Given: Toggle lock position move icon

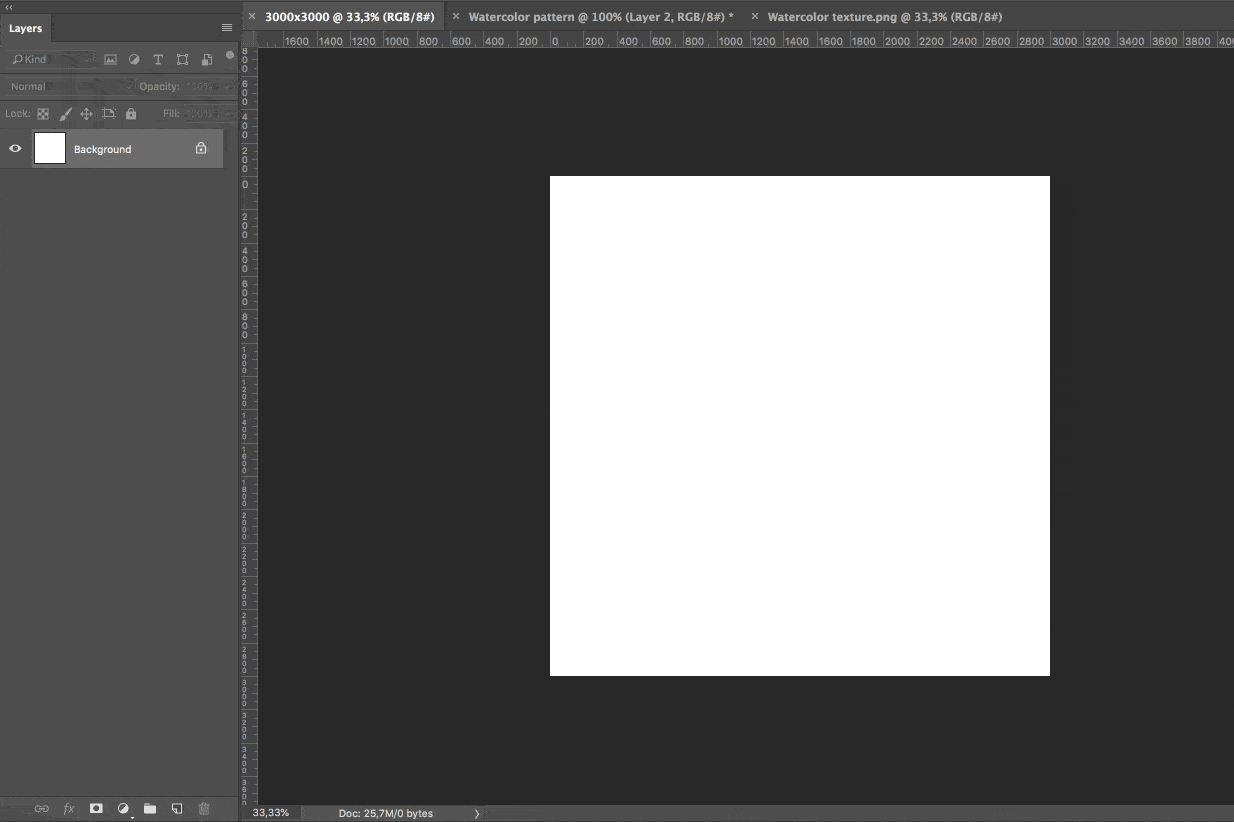Looking at the screenshot, I should point(87,114).
